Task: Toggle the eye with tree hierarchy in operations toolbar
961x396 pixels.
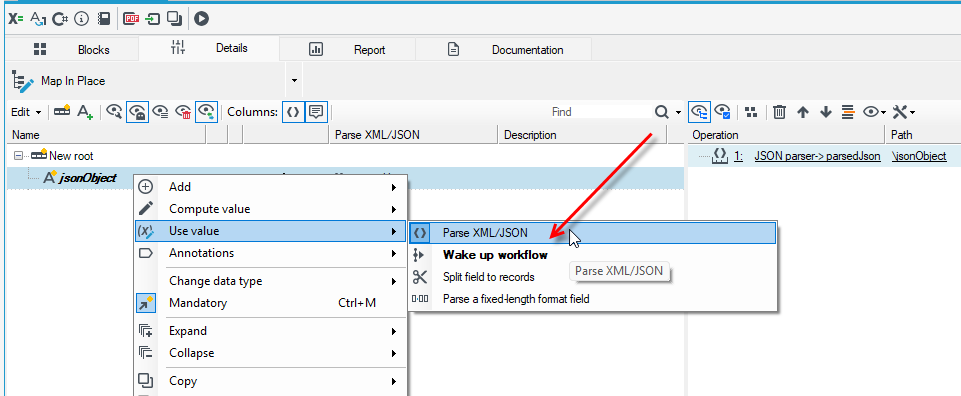Action: tap(699, 112)
